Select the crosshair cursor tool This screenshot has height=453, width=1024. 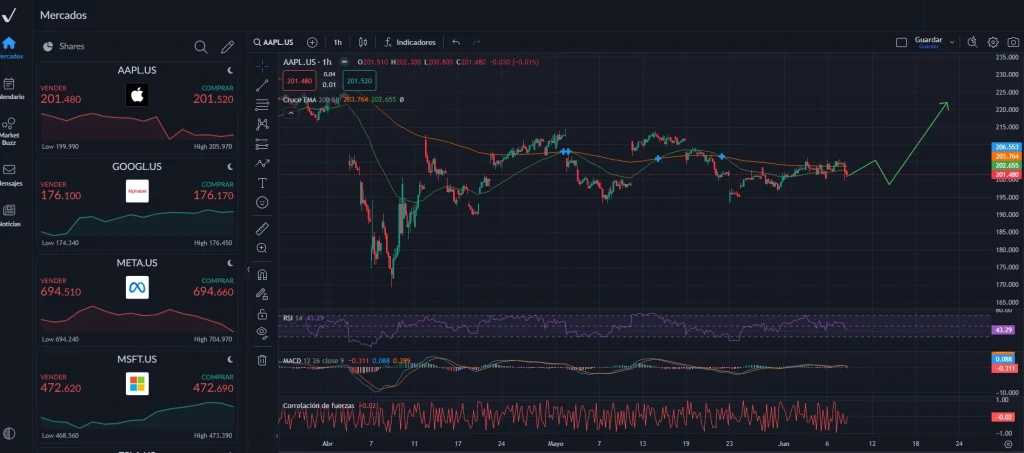click(x=262, y=66)
